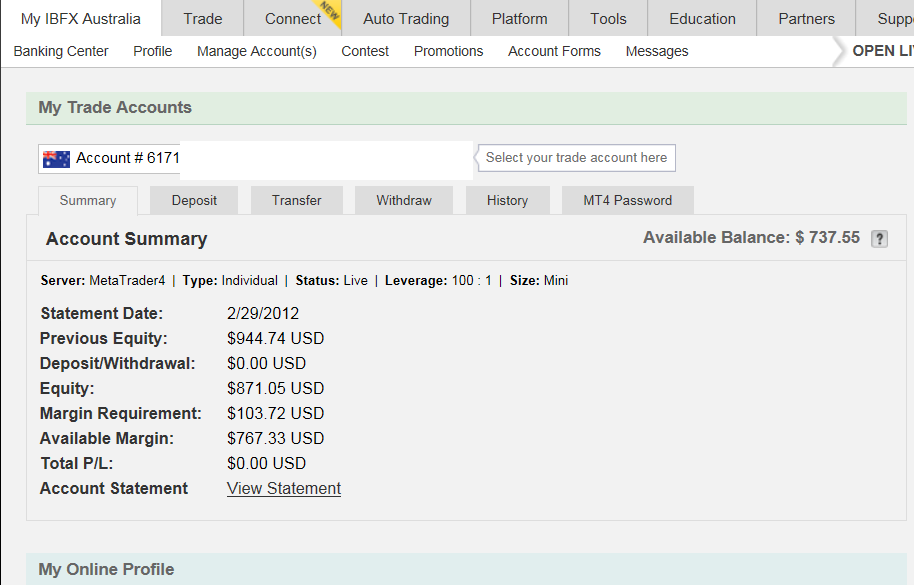The image size is (914, 585).
Task: Open the Connect menu marked NEW
Action: click(293, 19)
